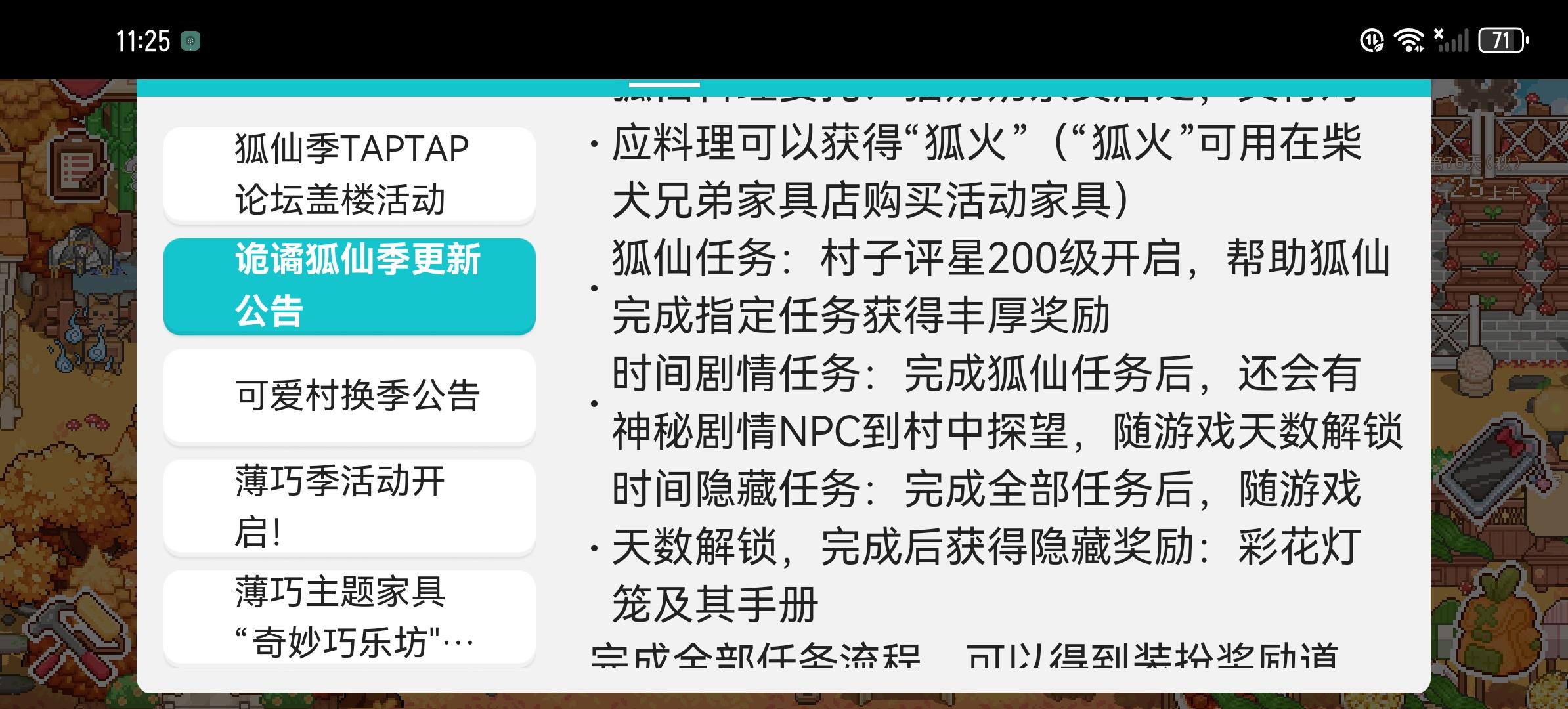Select 诡谲狐仙季更新公告 announcement tab

tap(349, 286)
